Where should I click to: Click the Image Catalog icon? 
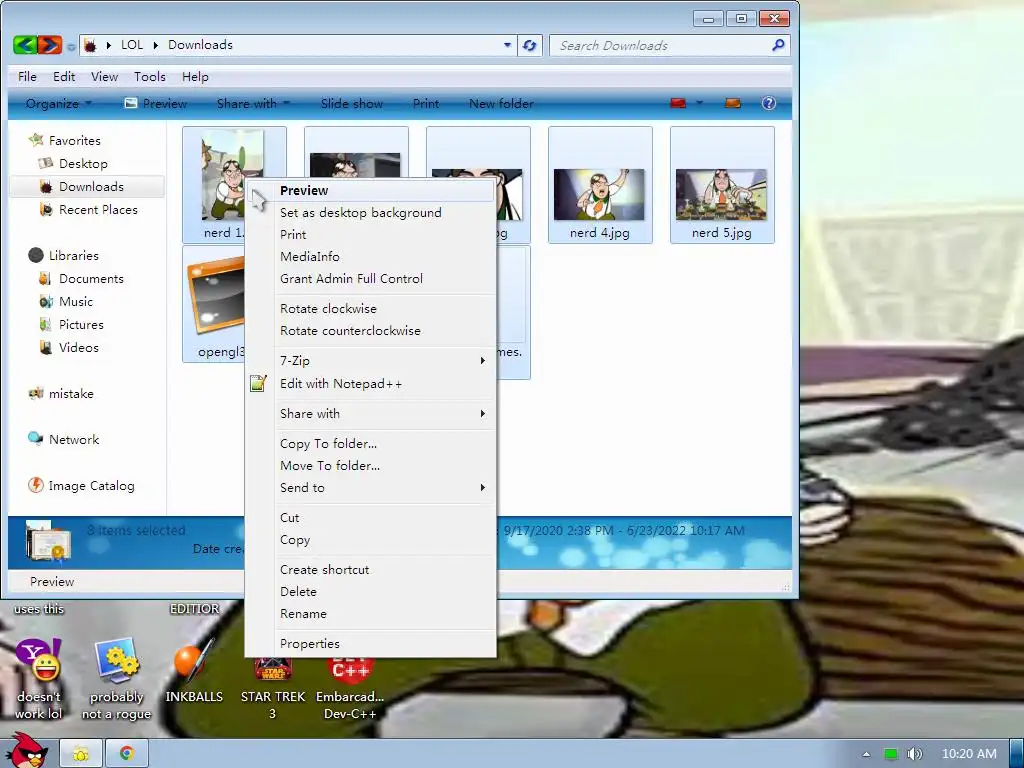click(x=36, y=485)
